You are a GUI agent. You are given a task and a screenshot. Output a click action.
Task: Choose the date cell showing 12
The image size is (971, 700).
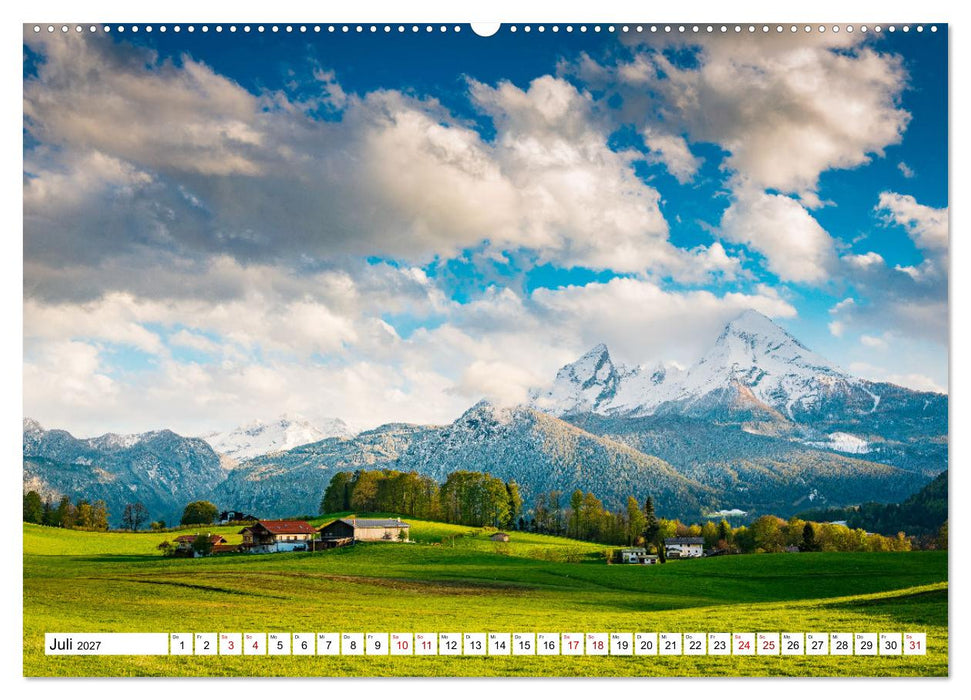tap(450, 644)
